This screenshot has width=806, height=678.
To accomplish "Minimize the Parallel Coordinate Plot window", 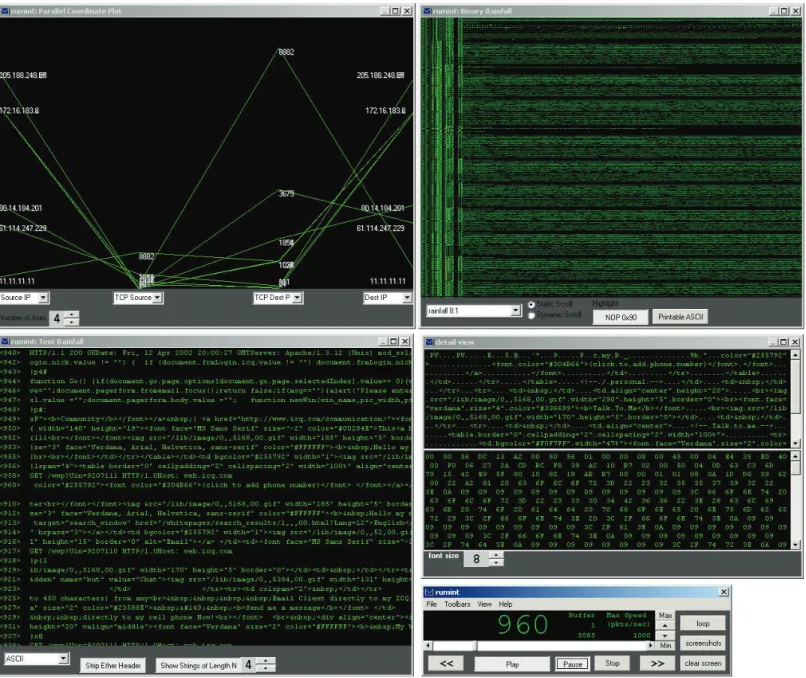I will click(385, 11).
